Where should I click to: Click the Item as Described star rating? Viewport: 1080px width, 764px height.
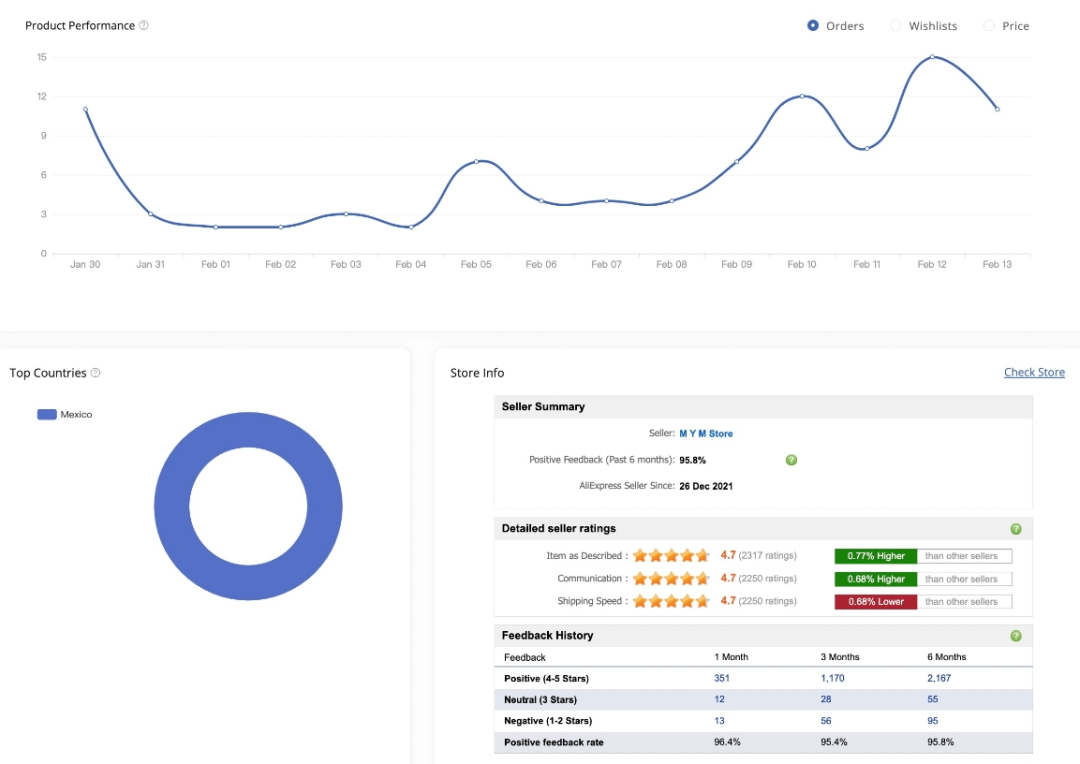671,556
